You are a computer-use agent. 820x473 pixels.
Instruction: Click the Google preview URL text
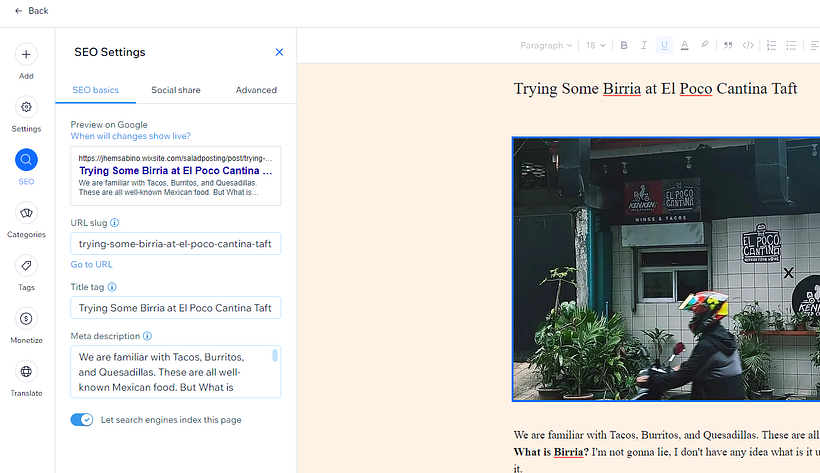(x=175, y=158)
